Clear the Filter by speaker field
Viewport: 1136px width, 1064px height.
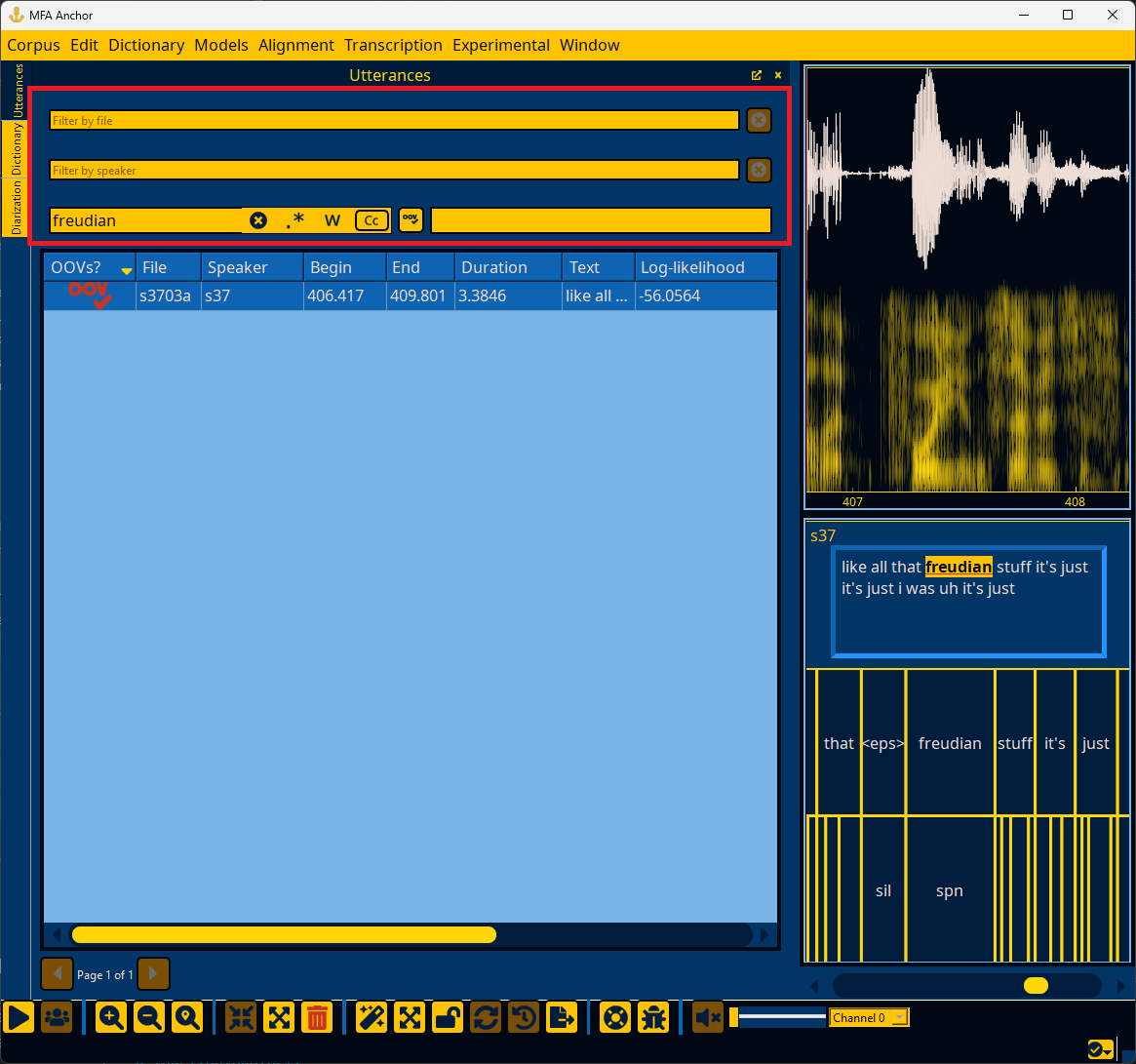[x=759, y=171]
